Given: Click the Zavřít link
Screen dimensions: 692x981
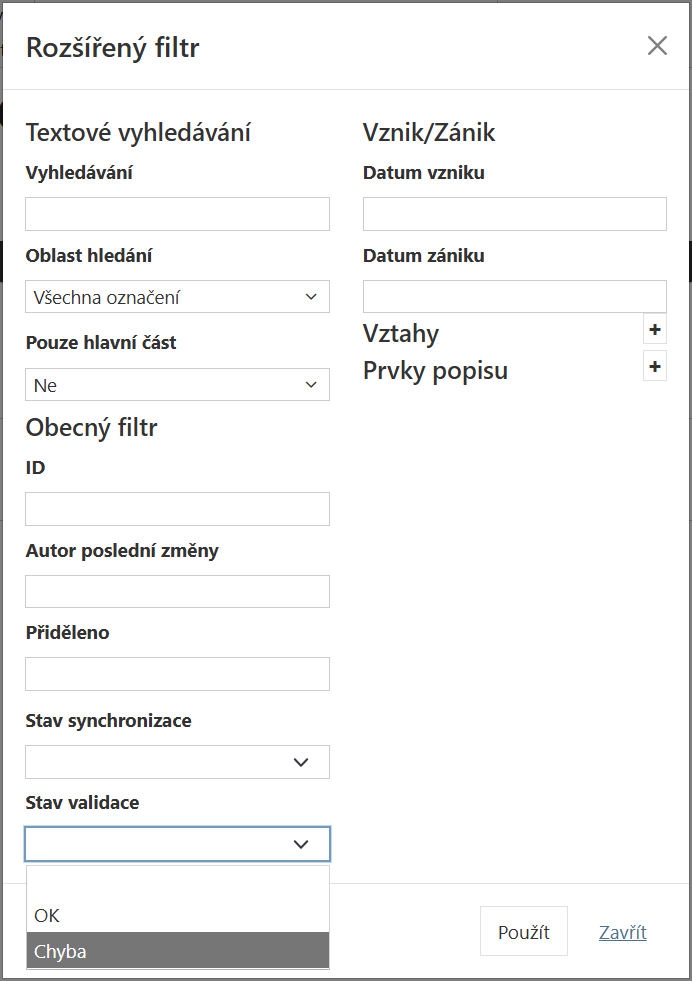Looking at the screenshot, I should pos(622,931).
